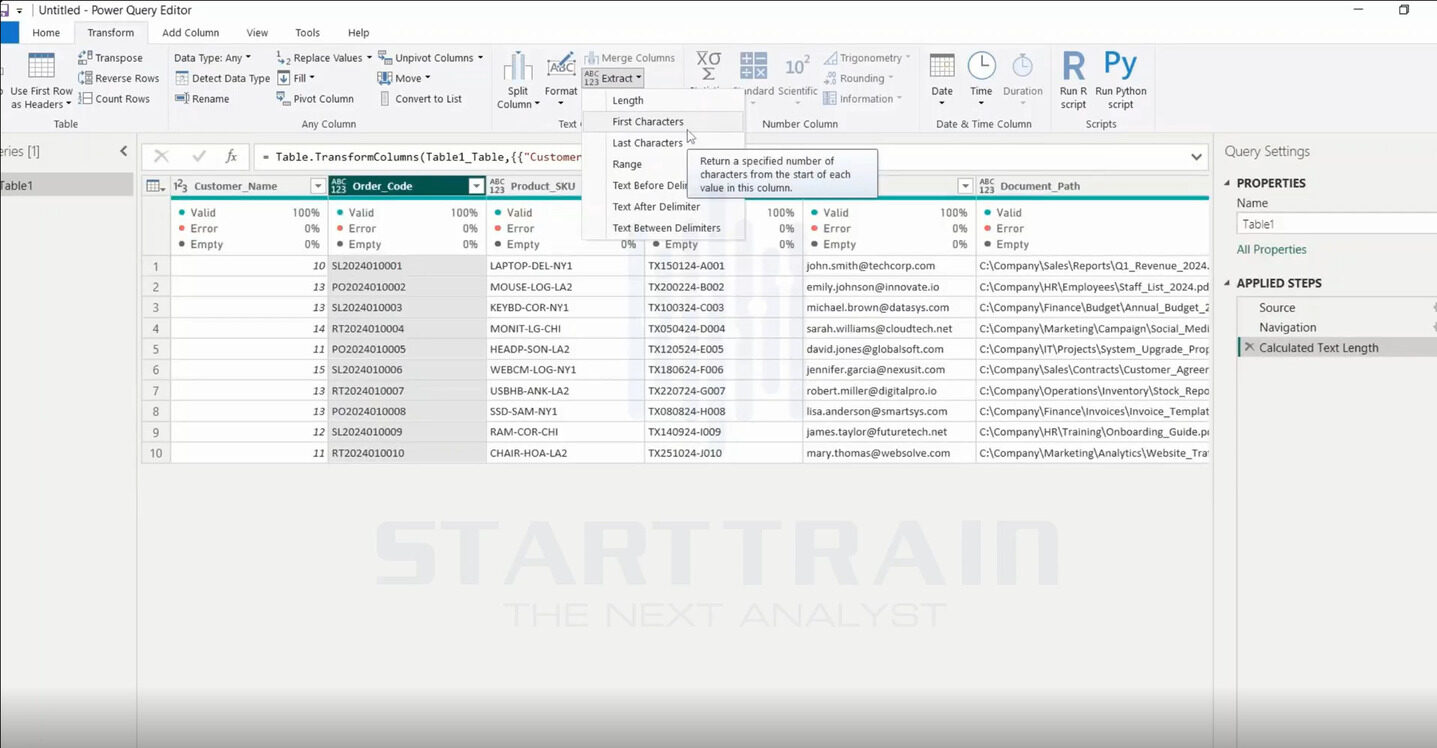Open the Customer_Name column filter dropdown
This screenshot has height=748, width=1437.
point(318,186)
